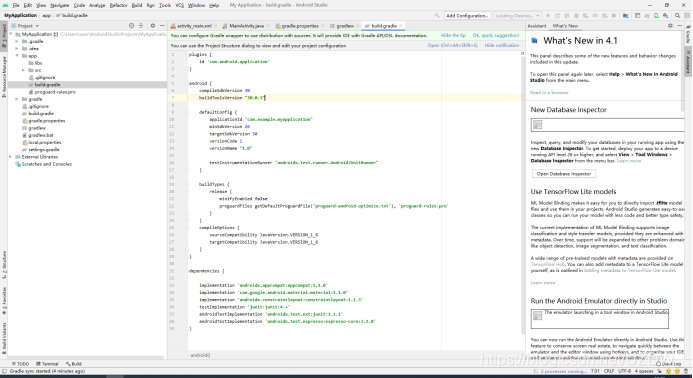Click the Assistant panel vertical scrollbar
The width and height of the screenshot is (693, 378).
coord(683,71)
